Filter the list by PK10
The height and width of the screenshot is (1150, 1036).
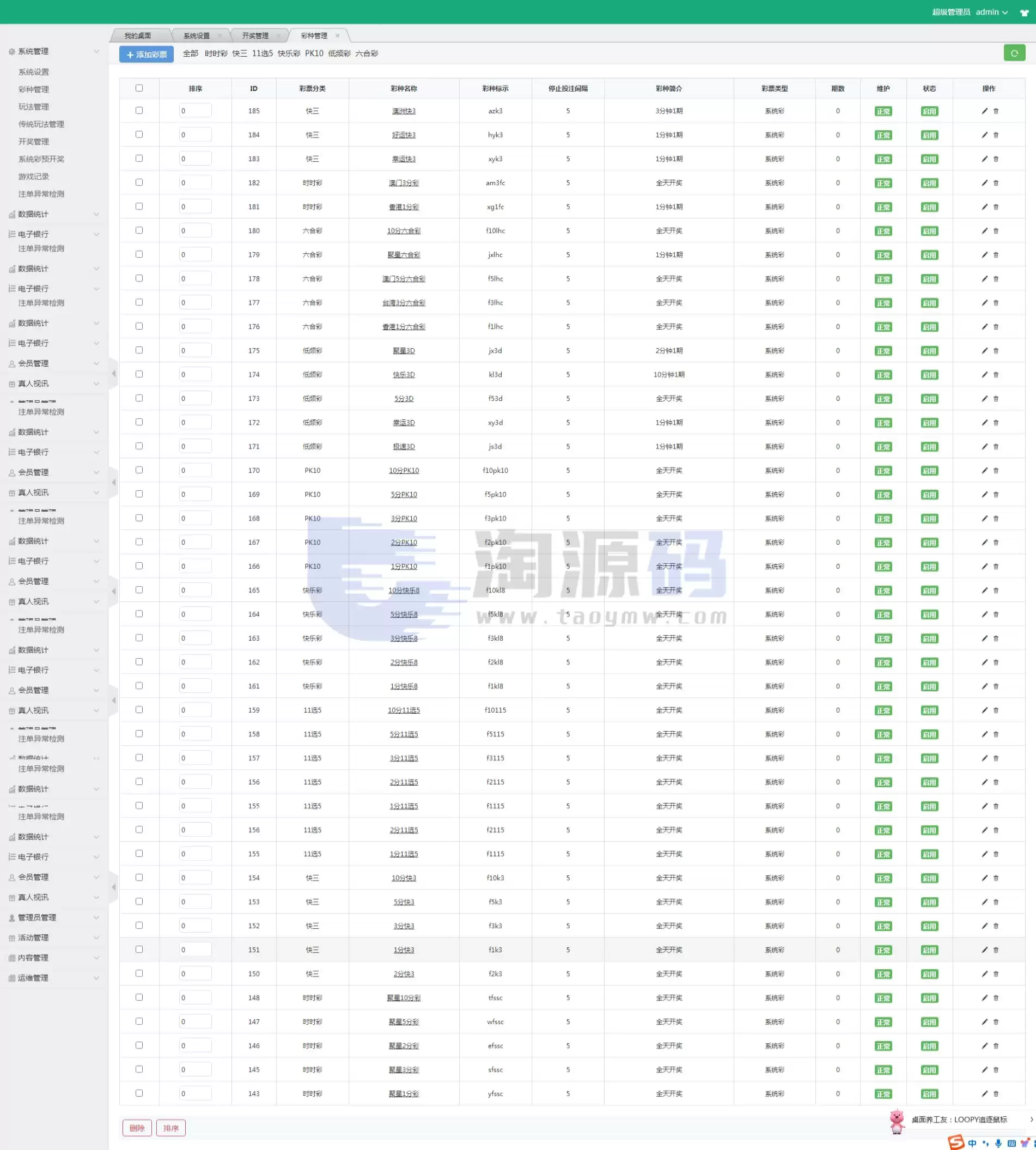tap(314, 53)
